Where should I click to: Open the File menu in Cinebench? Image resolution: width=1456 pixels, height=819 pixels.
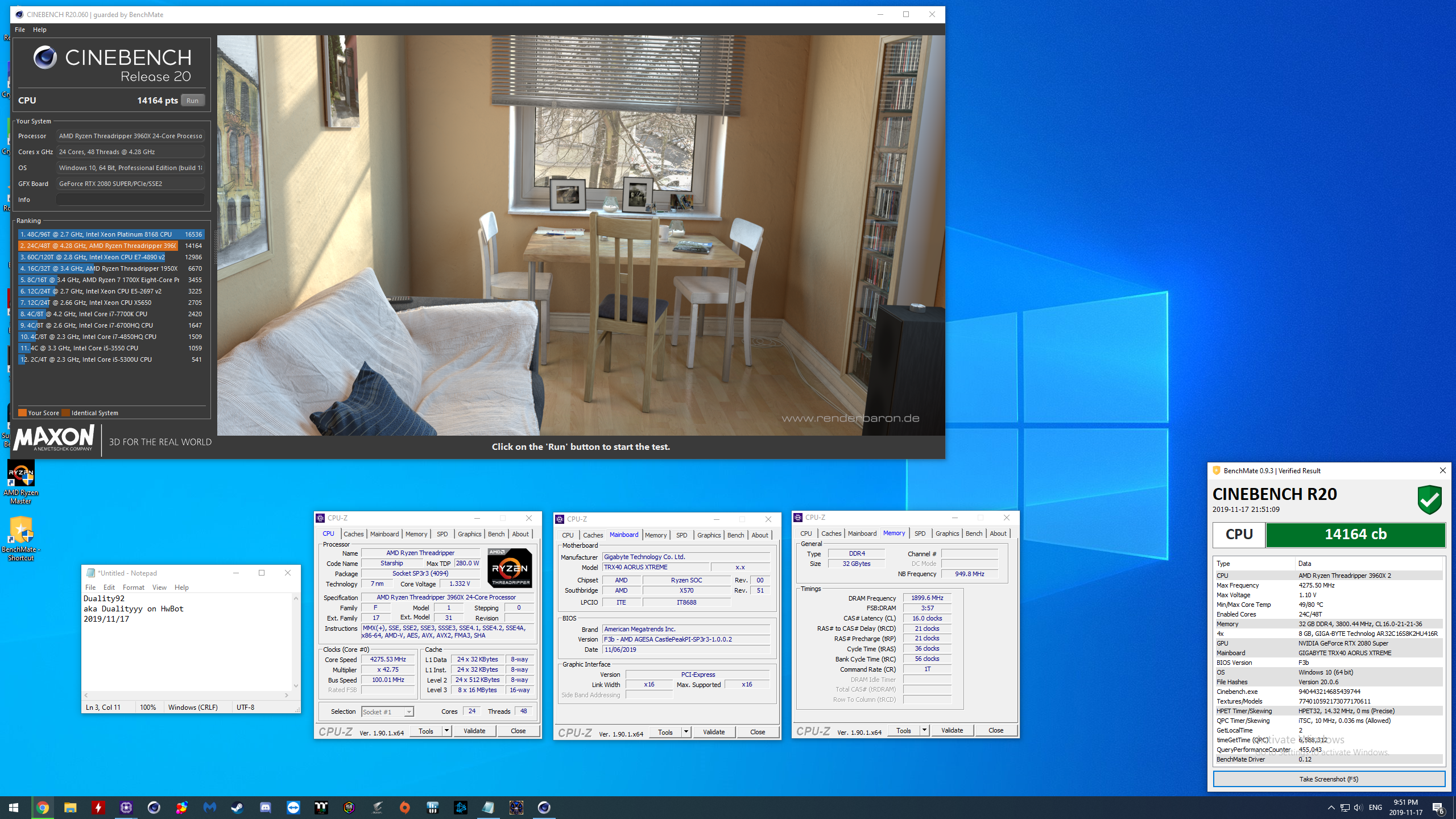point(20,29)
